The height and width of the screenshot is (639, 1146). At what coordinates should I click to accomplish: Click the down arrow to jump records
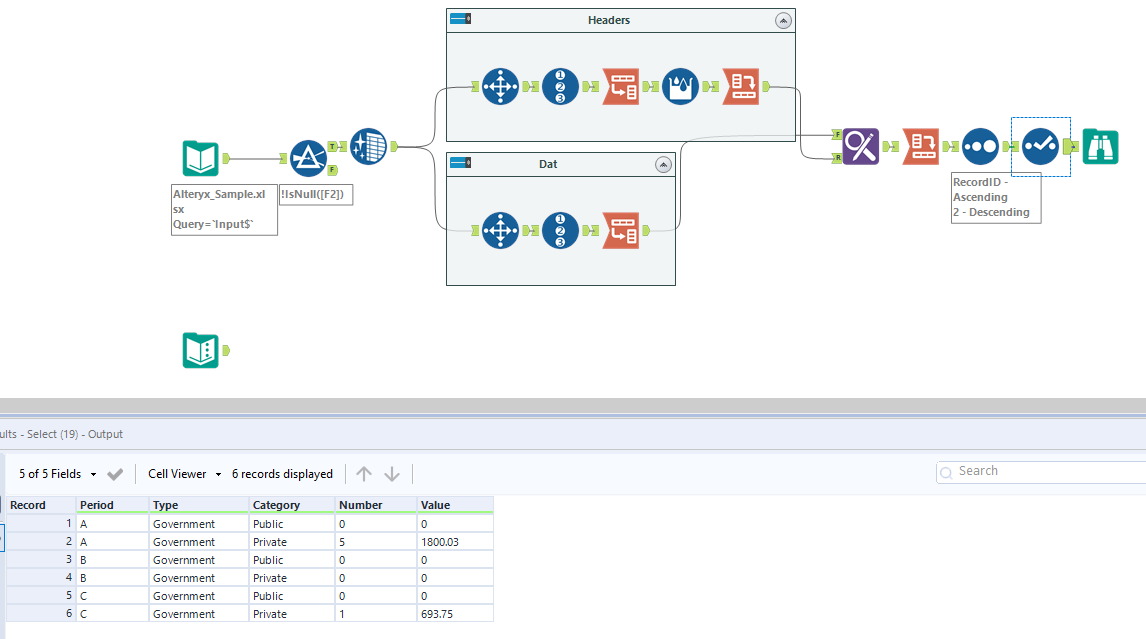point(390,472)
